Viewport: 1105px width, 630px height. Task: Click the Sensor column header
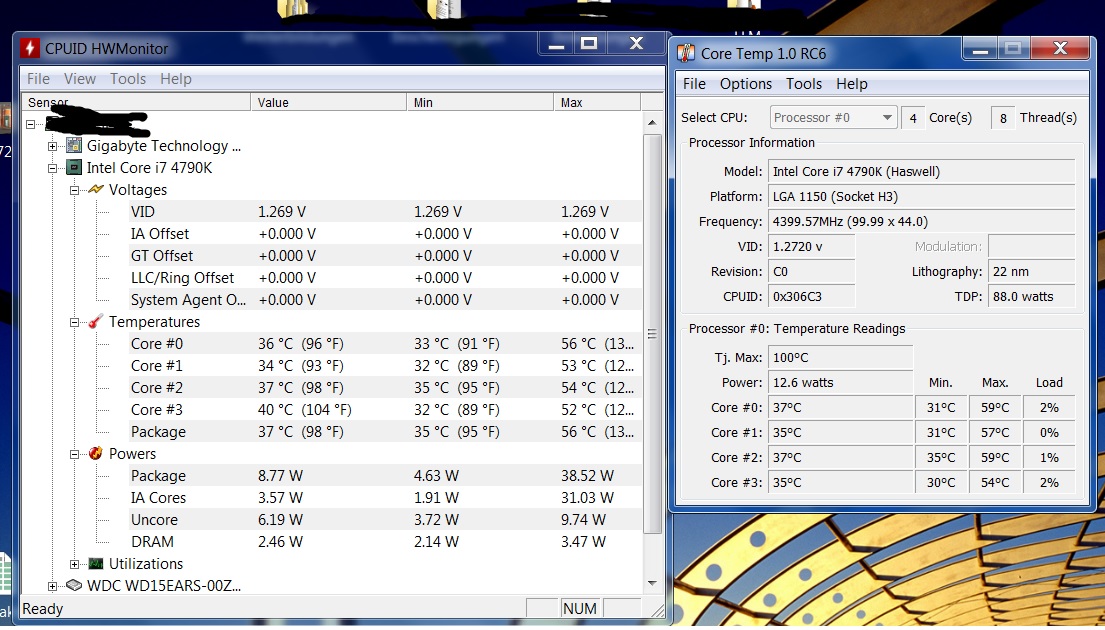coord(137,102)
